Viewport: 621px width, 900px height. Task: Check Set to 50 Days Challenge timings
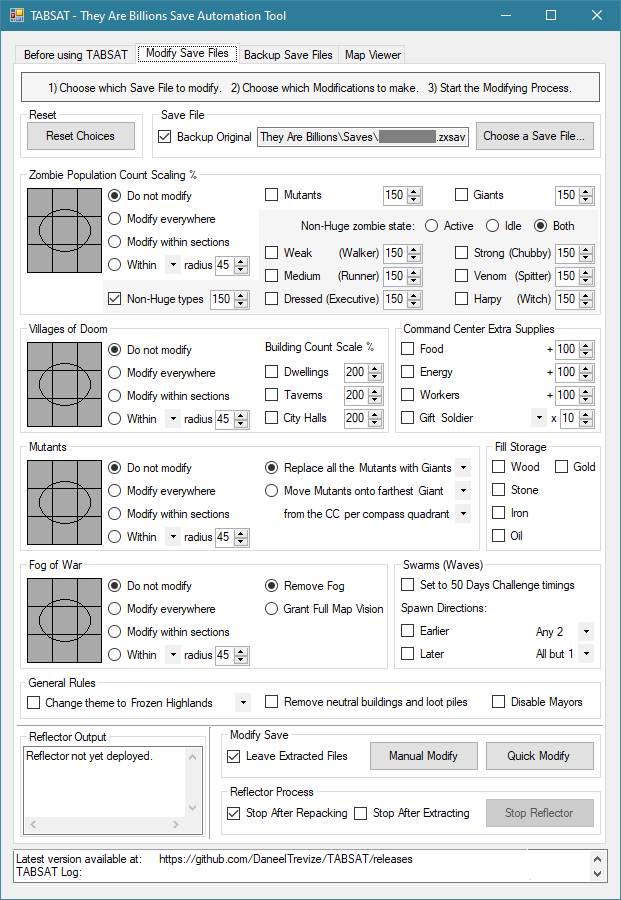tap(407, 585)
